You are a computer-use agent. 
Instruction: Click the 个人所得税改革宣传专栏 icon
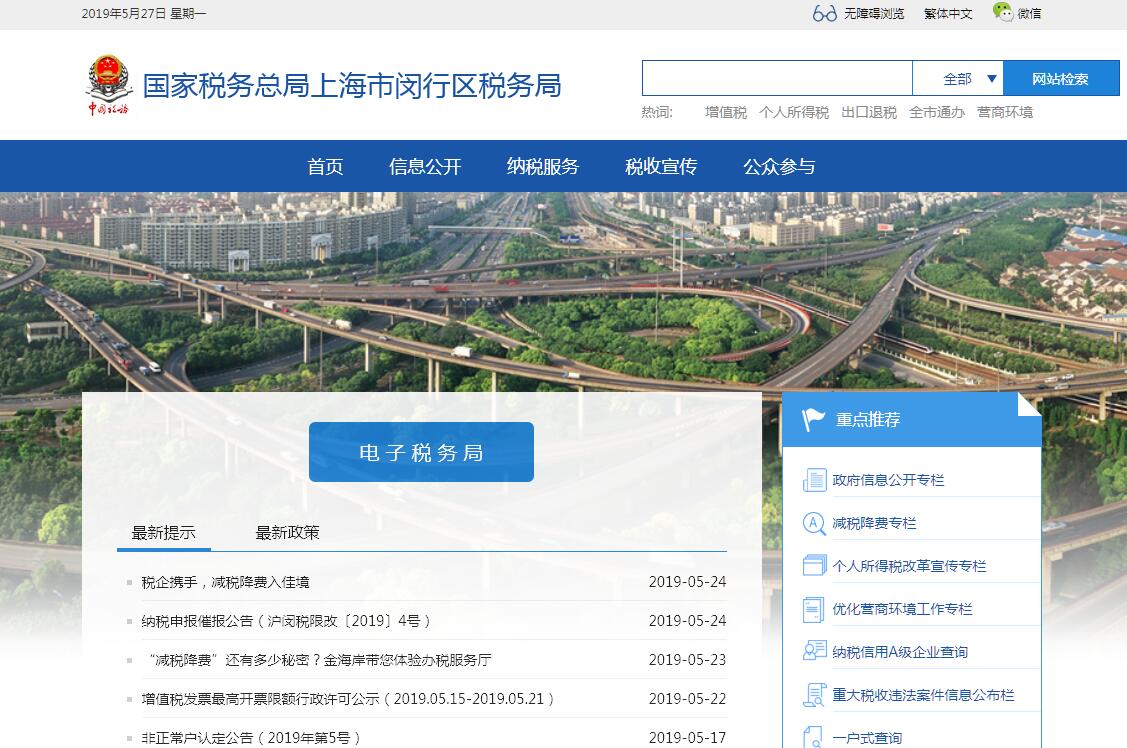pos(814,566)
